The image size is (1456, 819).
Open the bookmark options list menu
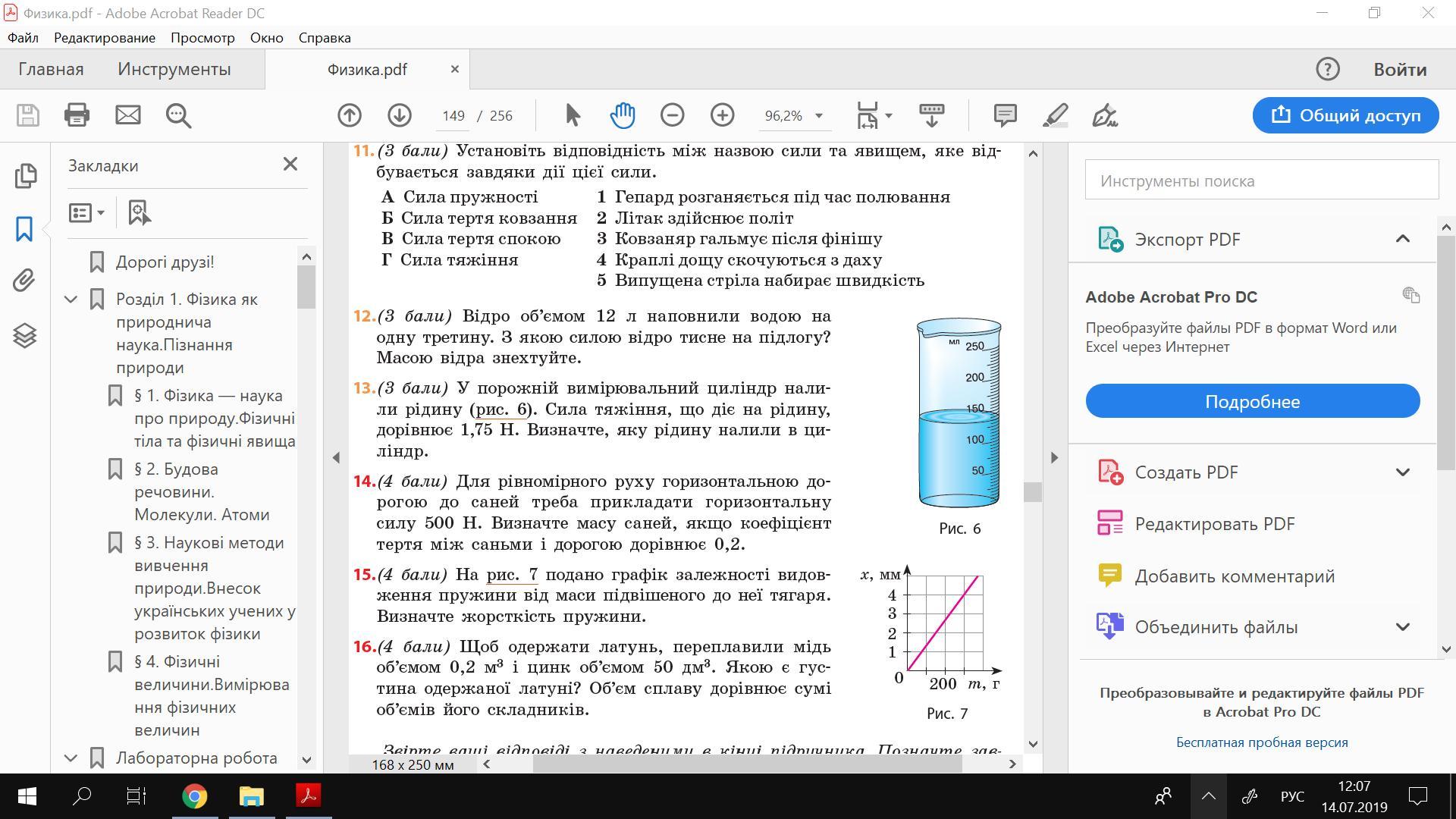click(86, 213)
